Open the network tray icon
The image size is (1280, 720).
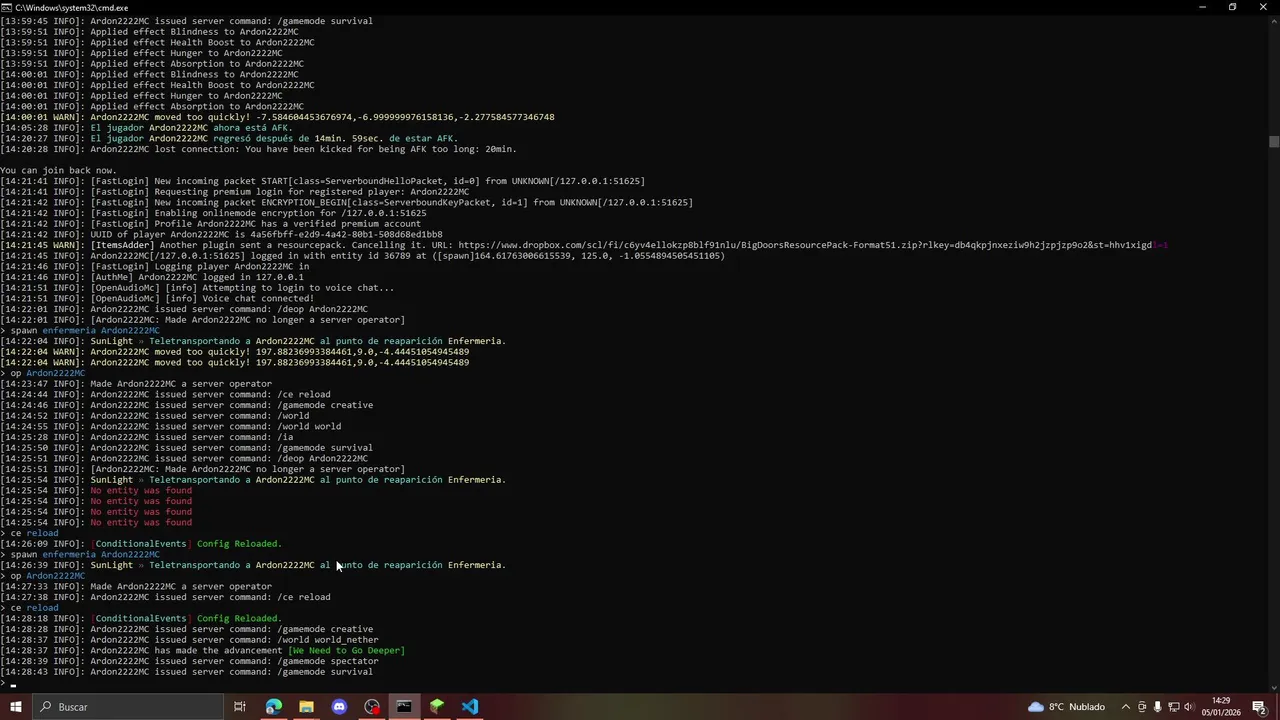pyautogui.click(x=1174, y=707)
